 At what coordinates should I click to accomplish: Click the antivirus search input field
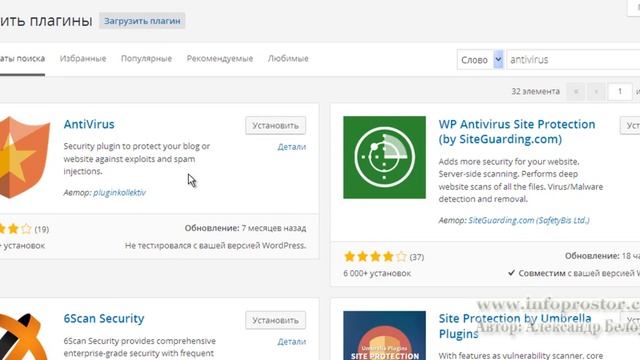573,60
